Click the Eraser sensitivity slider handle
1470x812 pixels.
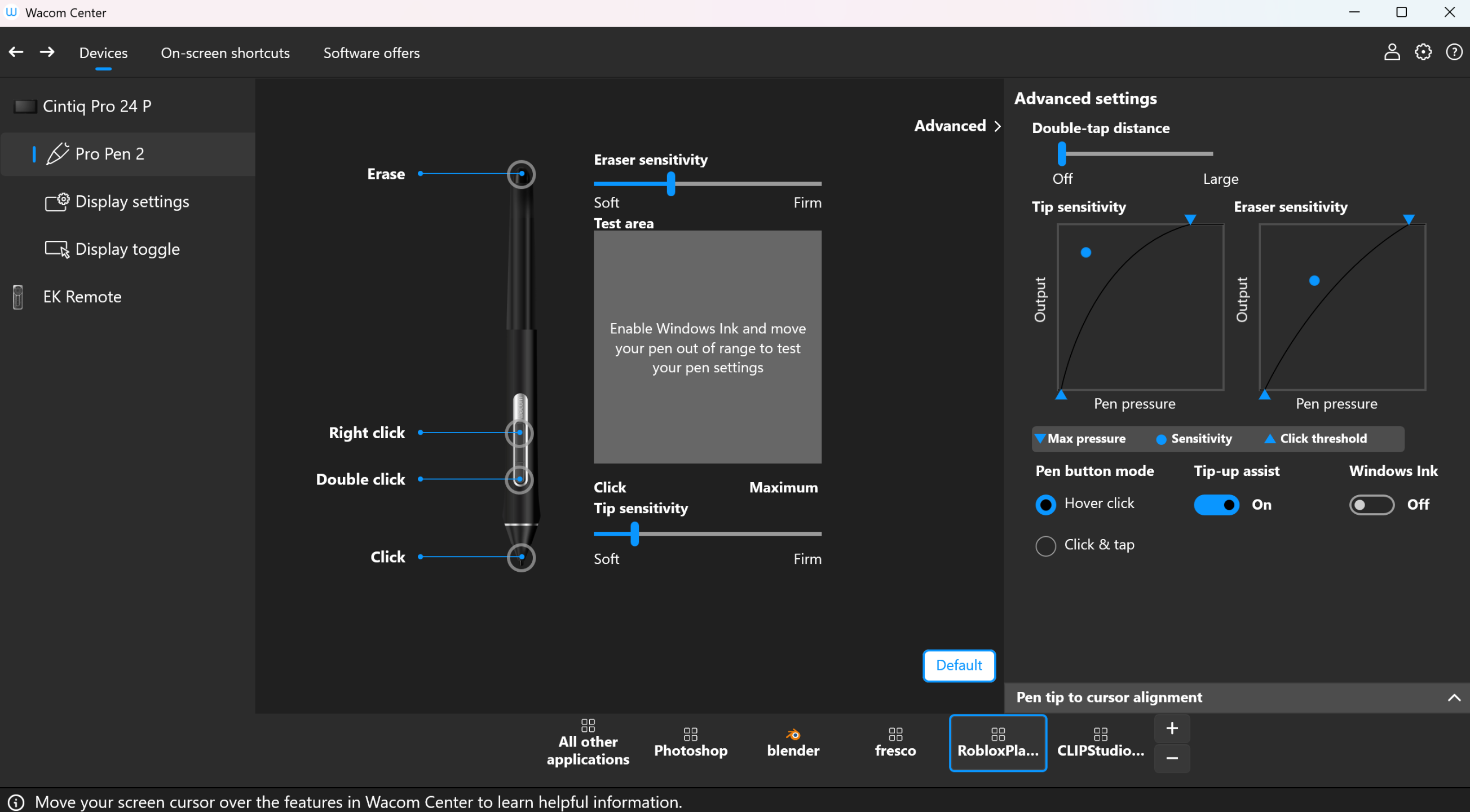point(671,184)
